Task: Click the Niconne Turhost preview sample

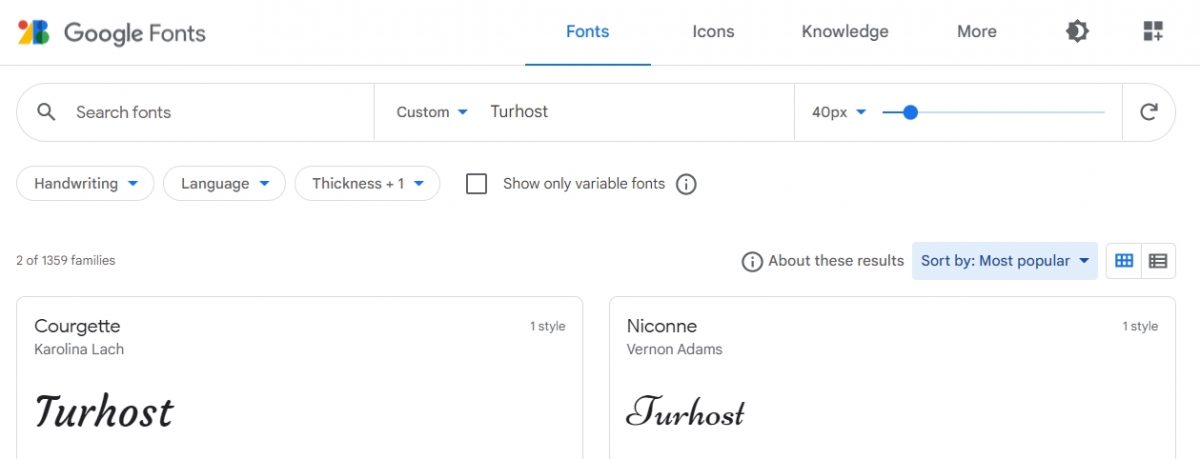Action: (686, 411)
